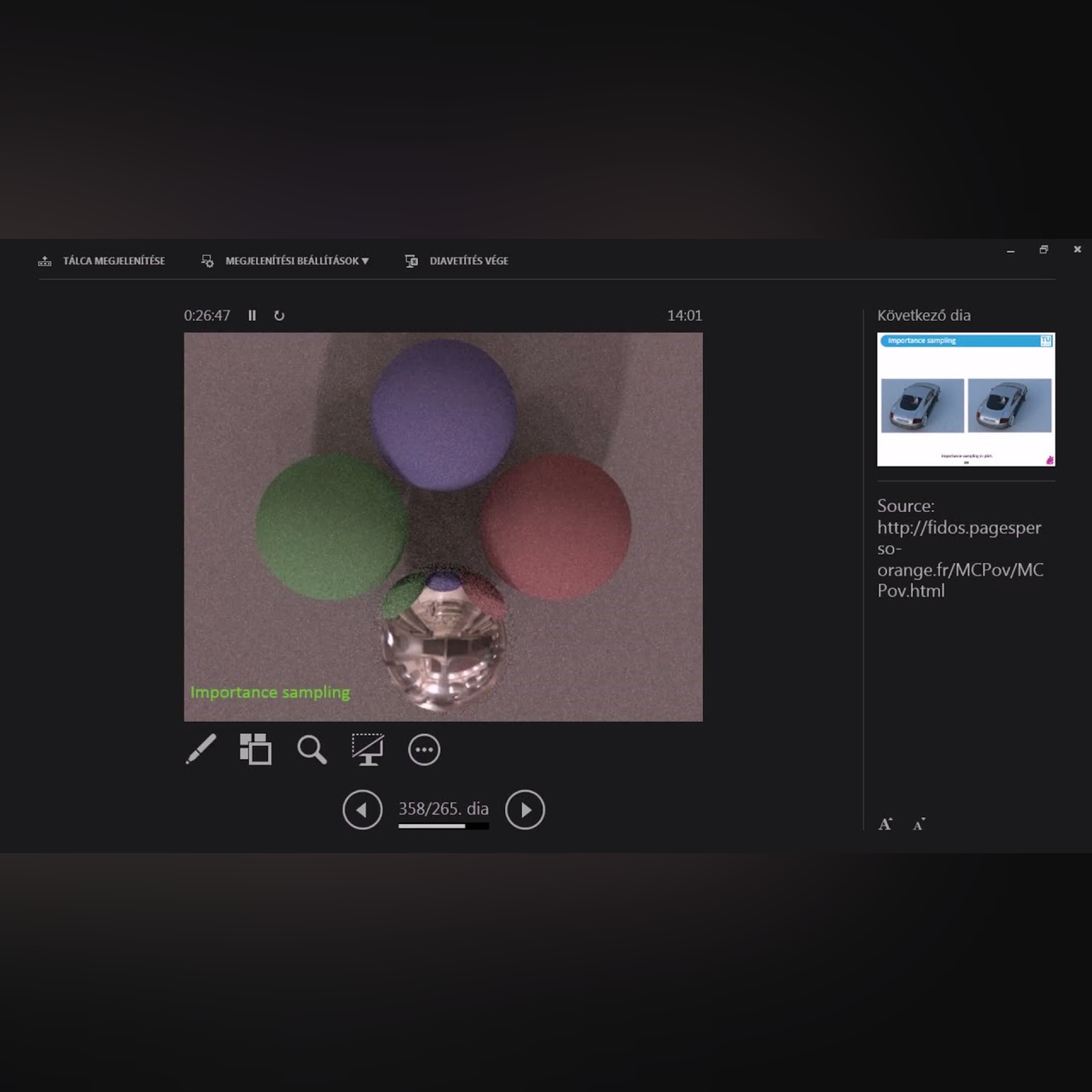The image size is (1092, 1092).
Task: Restore down the presenter view window
Action: point(1043,249)
